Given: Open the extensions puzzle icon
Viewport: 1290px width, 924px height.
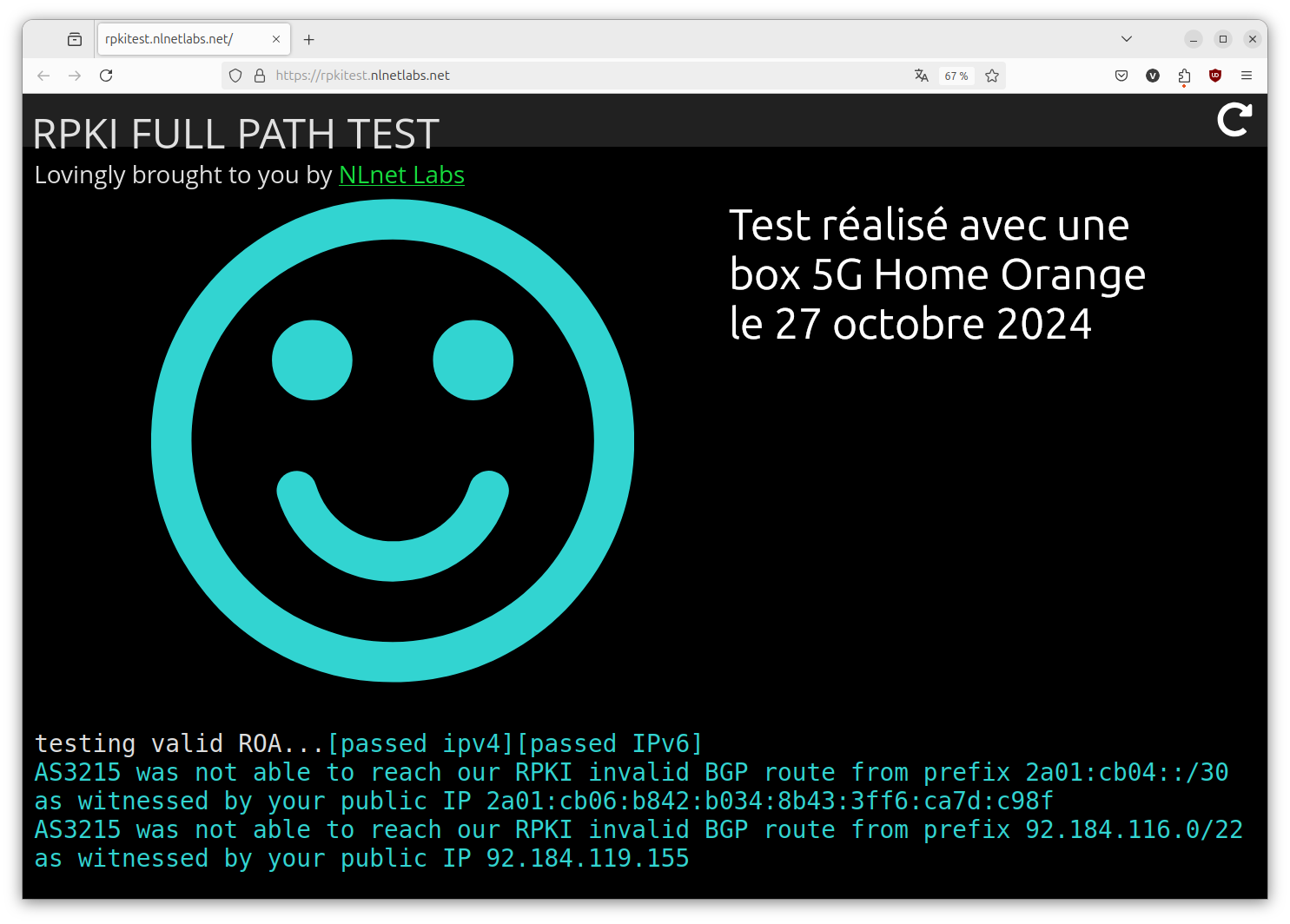Looking at the screenshot, I should click(1184, 76).
